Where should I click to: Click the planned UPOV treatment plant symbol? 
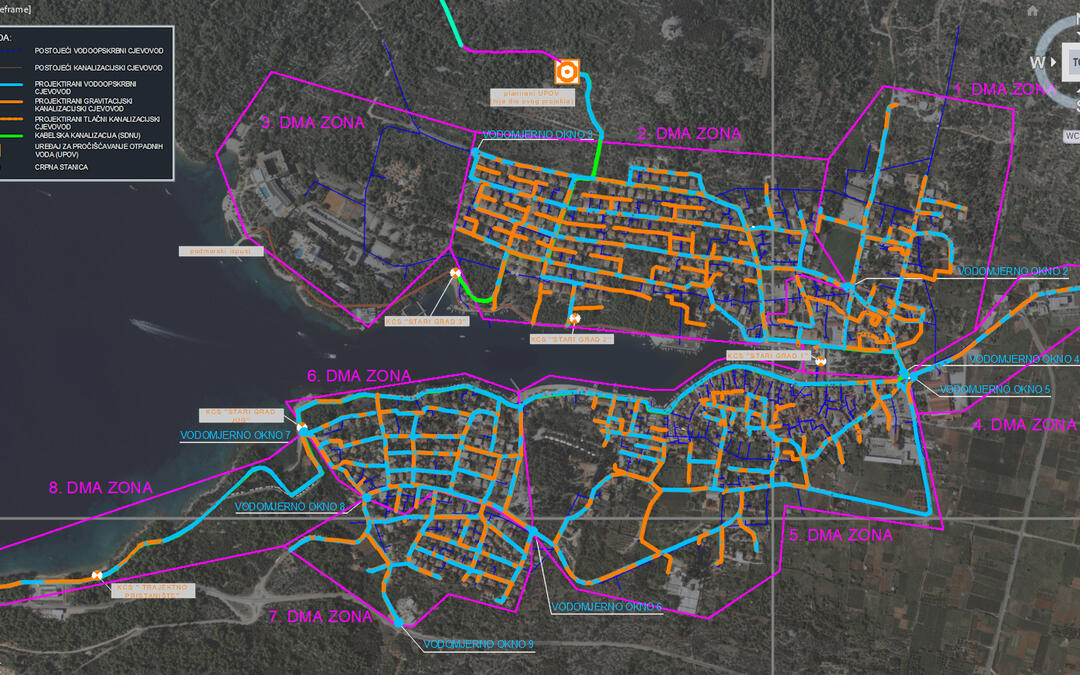point(567,71)
